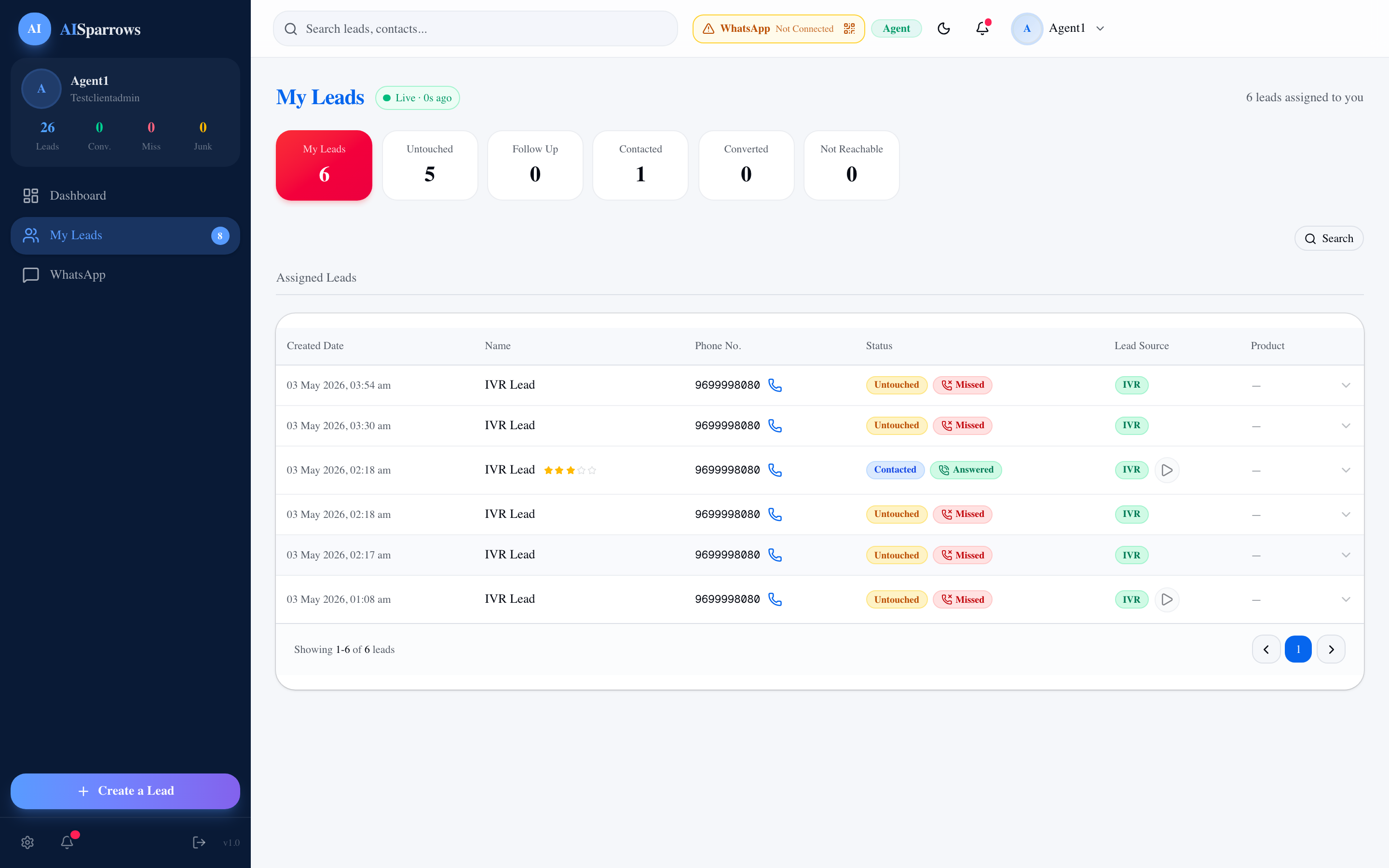The height and width of the screenshot is (868, 1389).
Task: Click the Create a Lead button
Action: 125,790
